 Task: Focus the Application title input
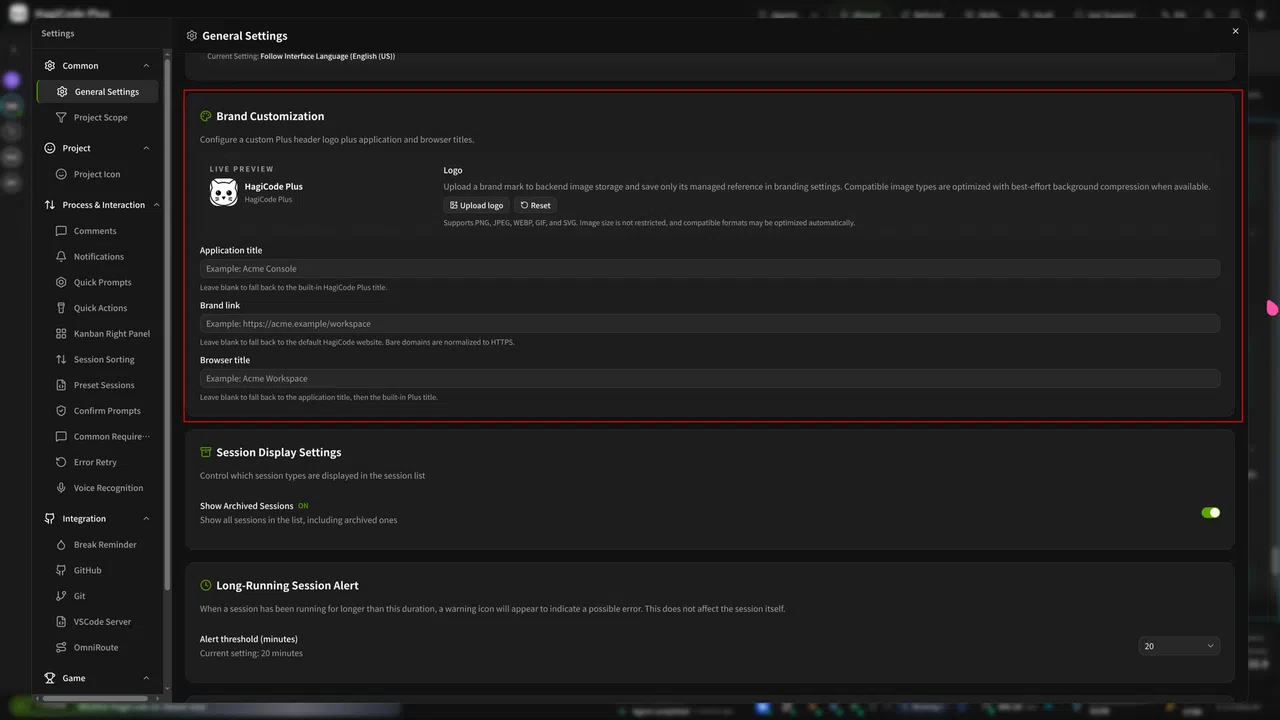click(709, 268)
